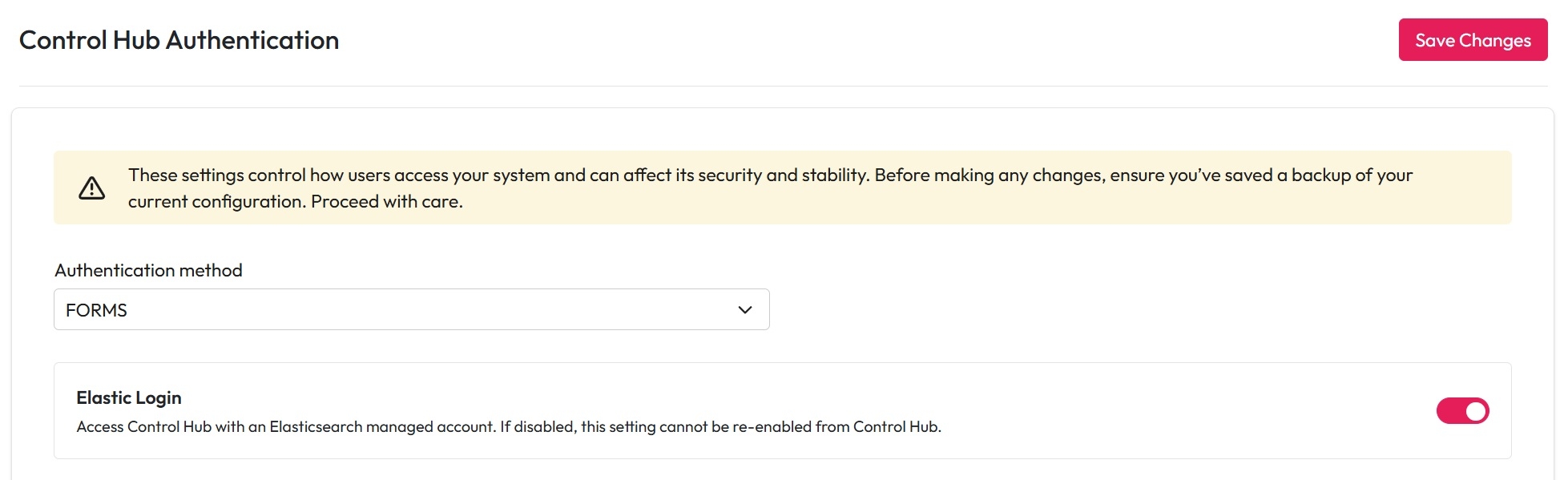1568x480 pixels.
Task: Click the Save Changes button
Action: point(1473,40)
